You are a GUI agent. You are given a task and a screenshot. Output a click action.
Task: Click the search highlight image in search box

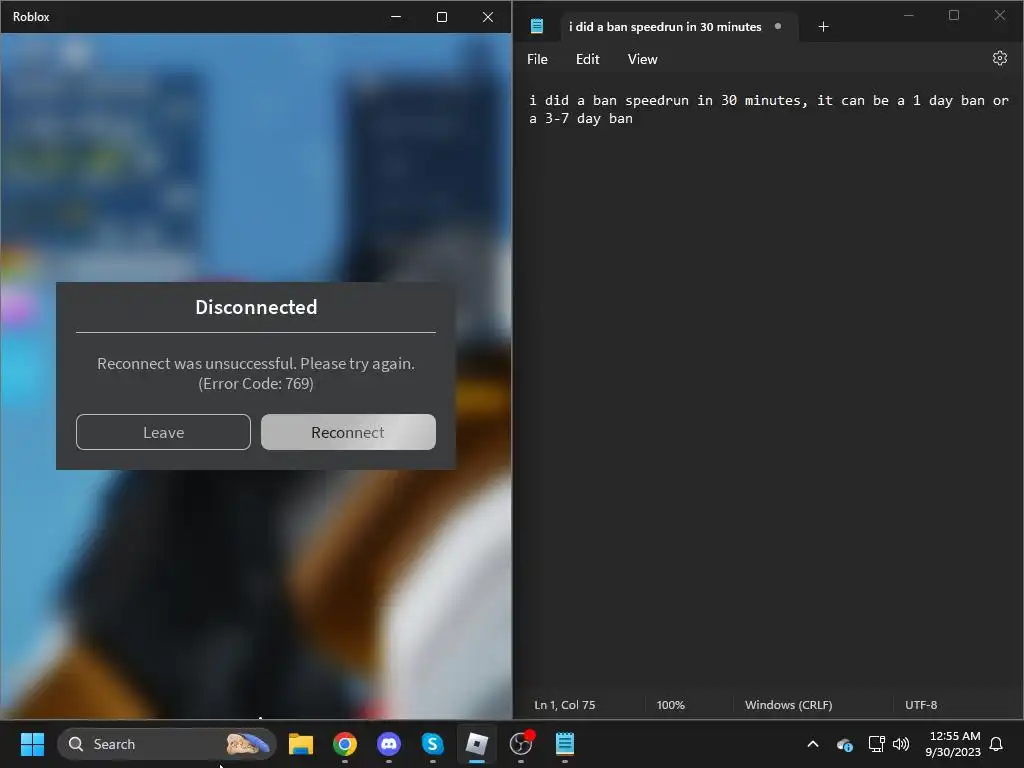coord(248,744)
